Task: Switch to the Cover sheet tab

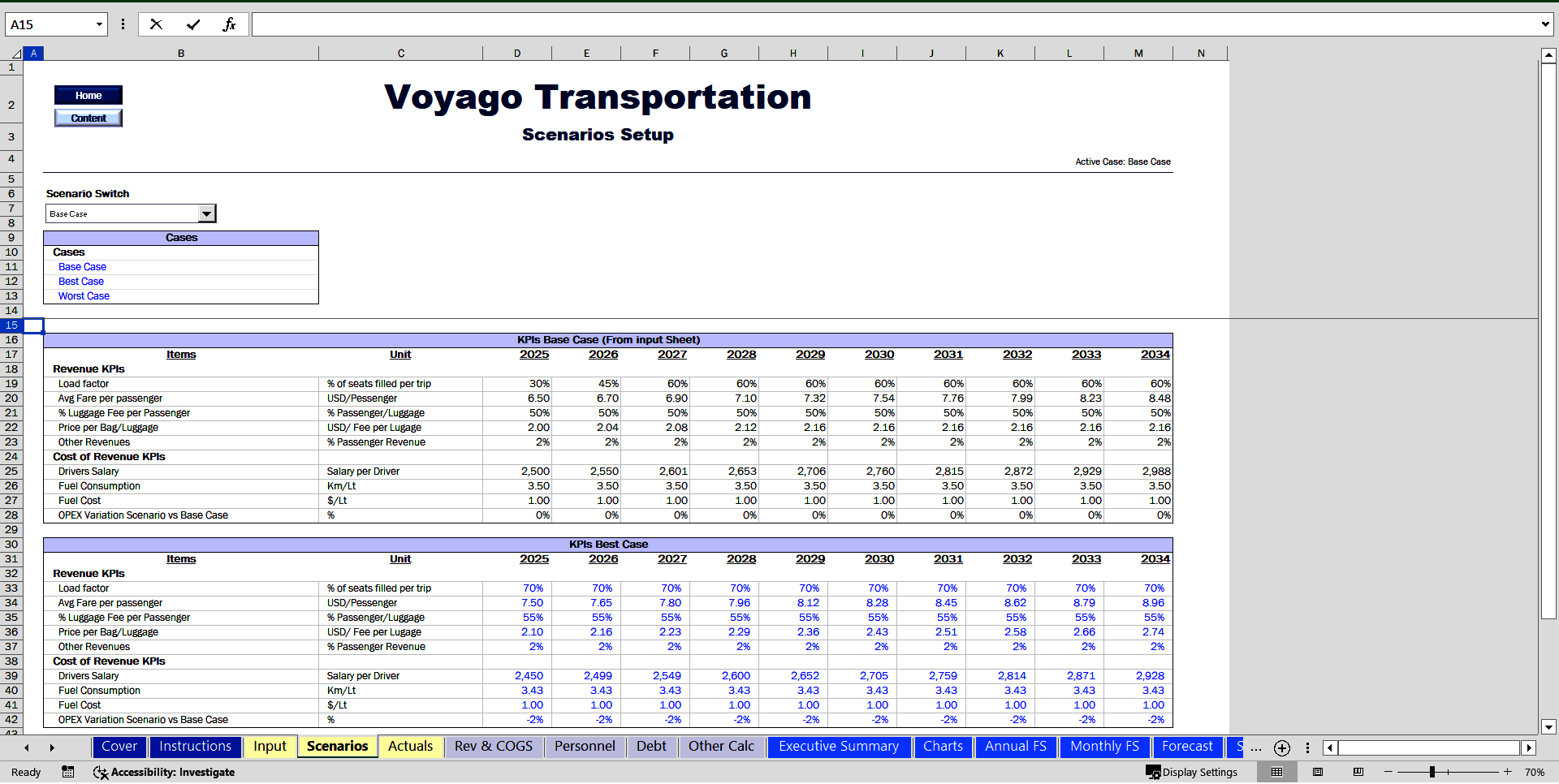Action: click(x=119, y=747)
